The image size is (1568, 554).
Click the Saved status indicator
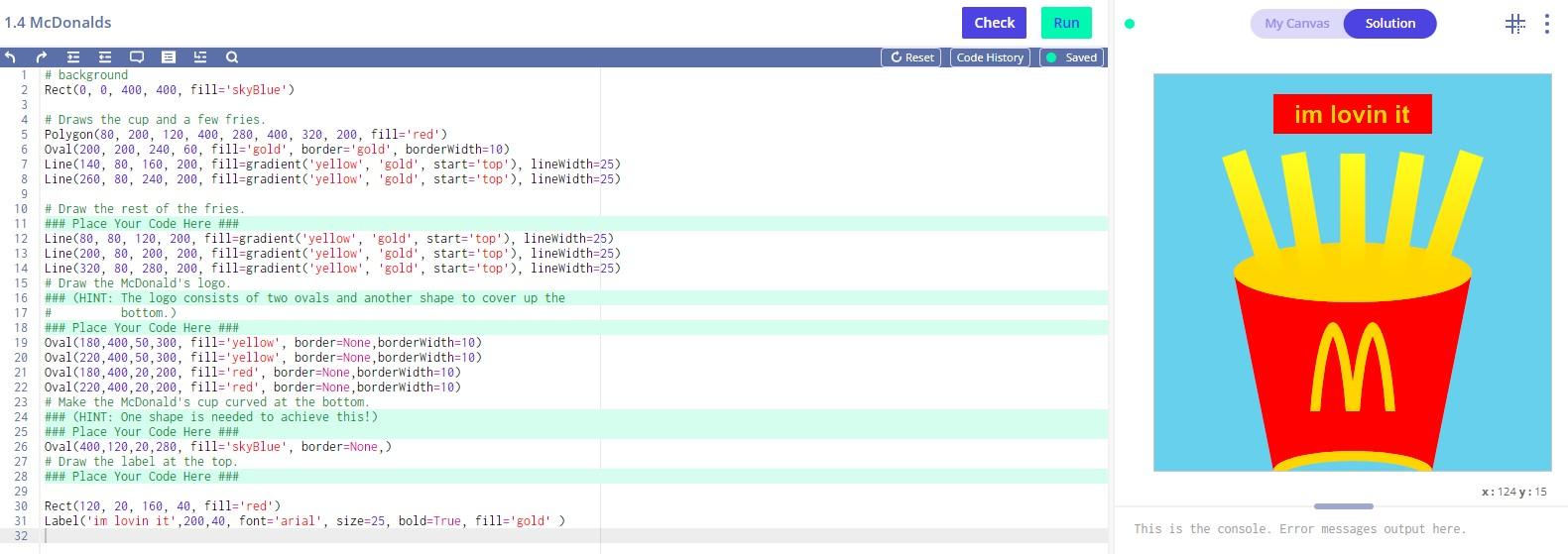pyautogui.click(x=1072, y=57)
